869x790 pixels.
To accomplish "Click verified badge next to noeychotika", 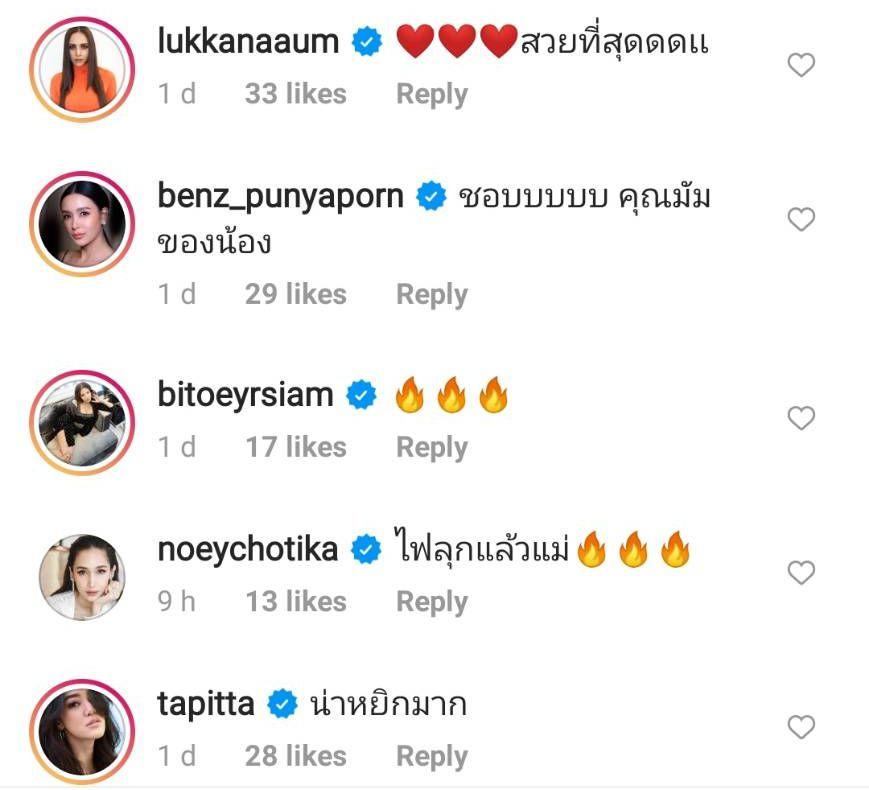I will (367, 550).
